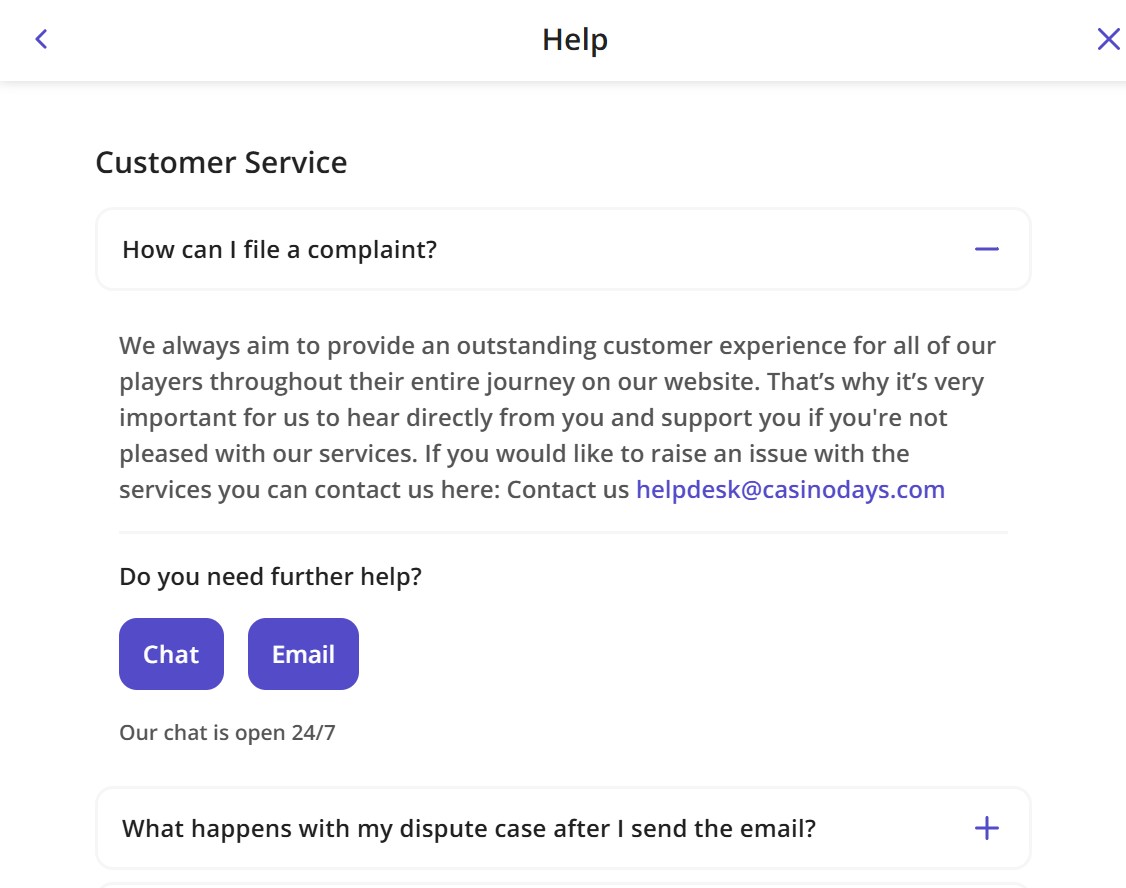
Task: Expand the dispute case question's plus icon
Action: [x=986, y=828]
